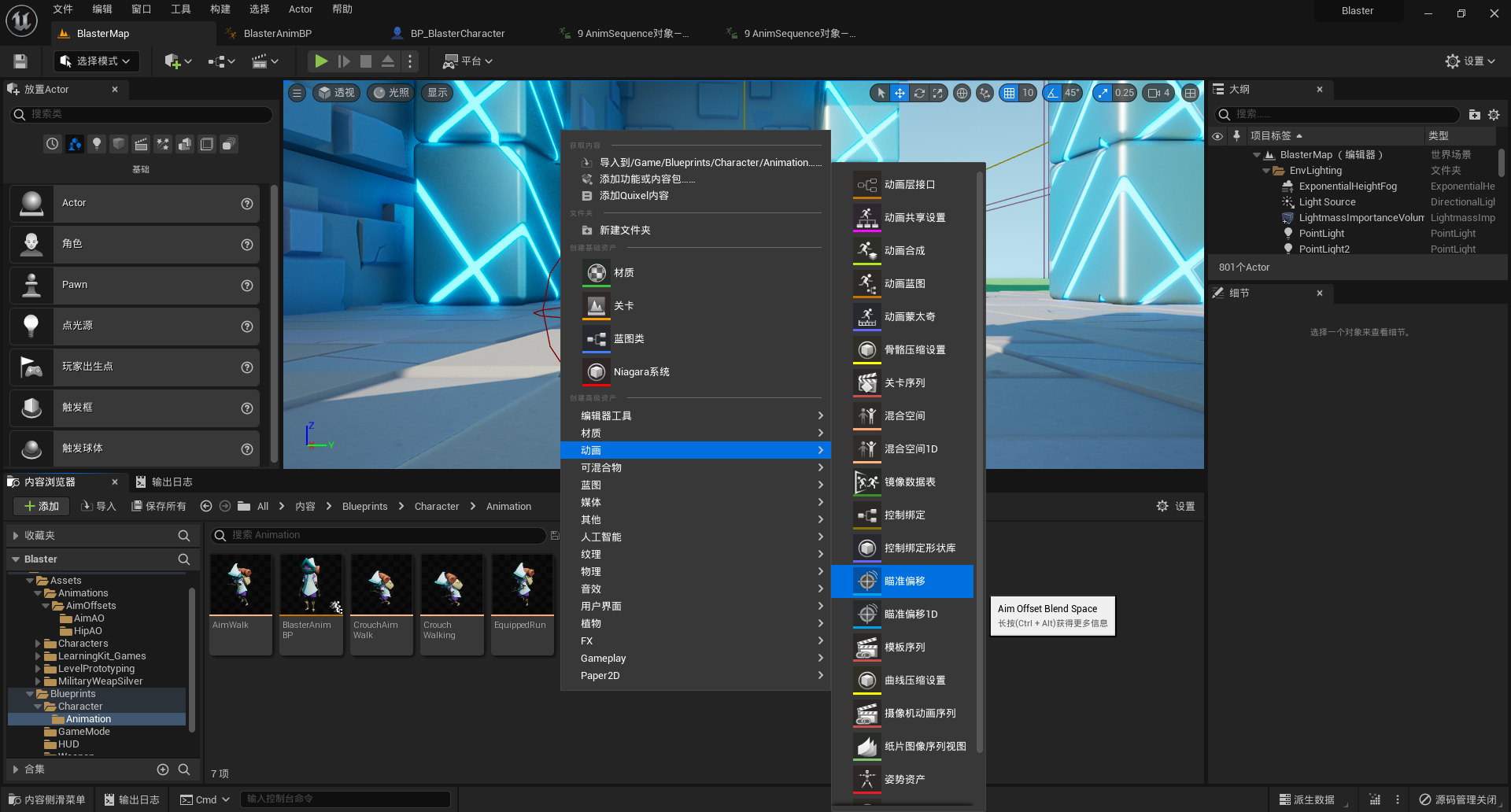Click Save All (保存所有) button
This screenshot has height=812, width=1511.
pyautogui.click(x=159, y=506)
